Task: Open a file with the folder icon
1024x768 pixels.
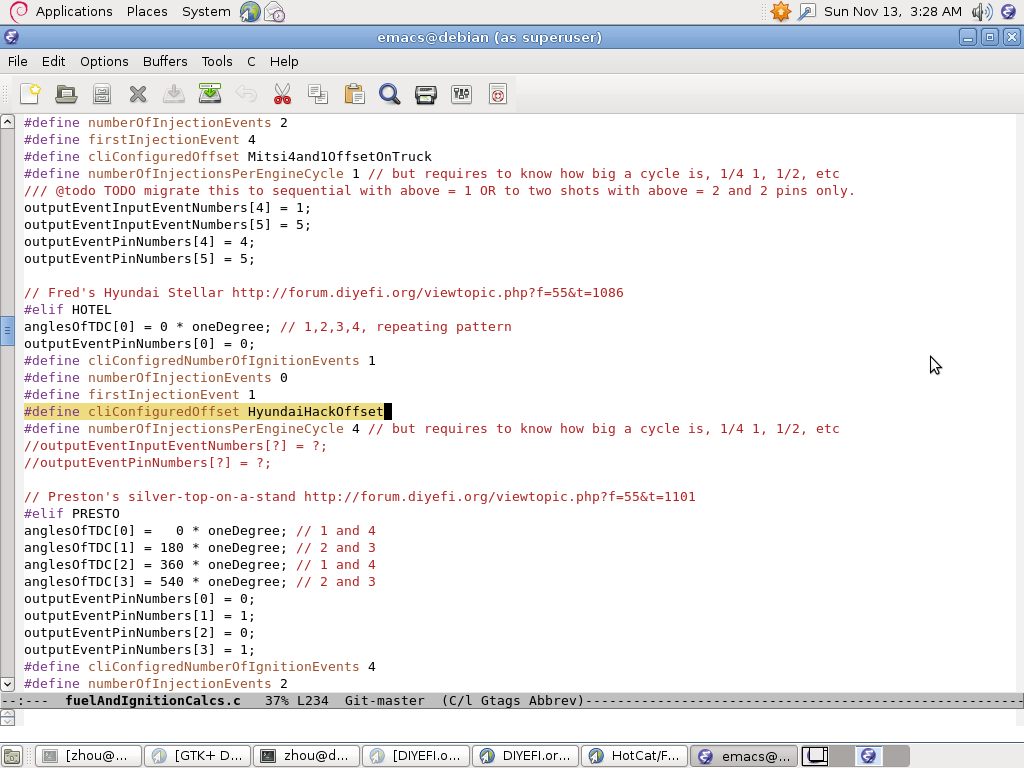Action: [x=66, y=94]
